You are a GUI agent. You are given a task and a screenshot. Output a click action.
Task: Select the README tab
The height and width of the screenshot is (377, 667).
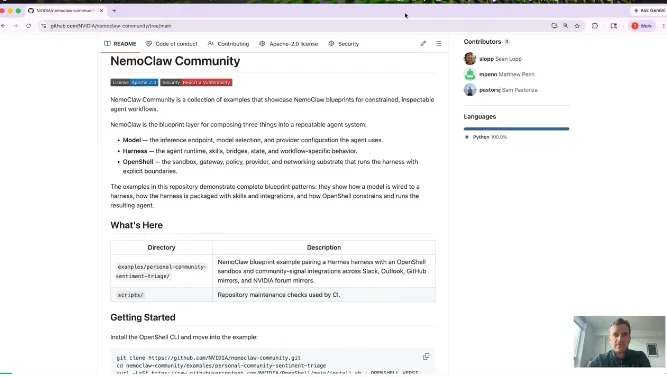click(120, 44)
